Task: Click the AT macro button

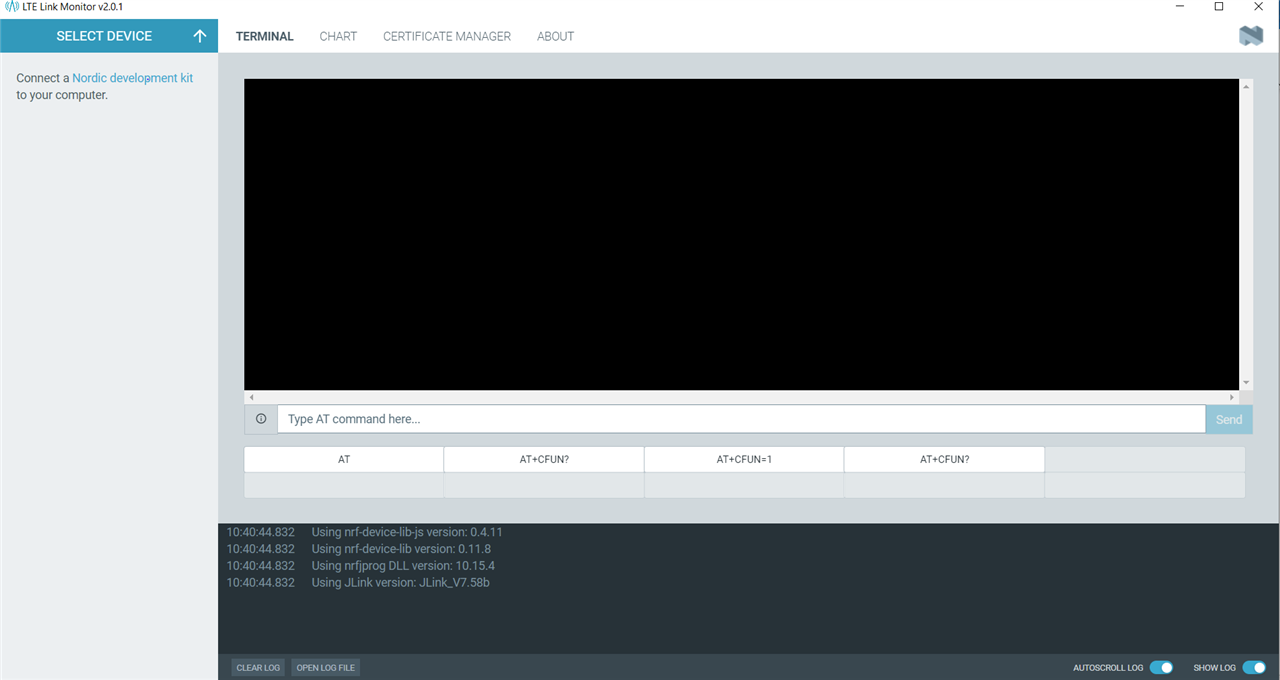Action: 344,460
